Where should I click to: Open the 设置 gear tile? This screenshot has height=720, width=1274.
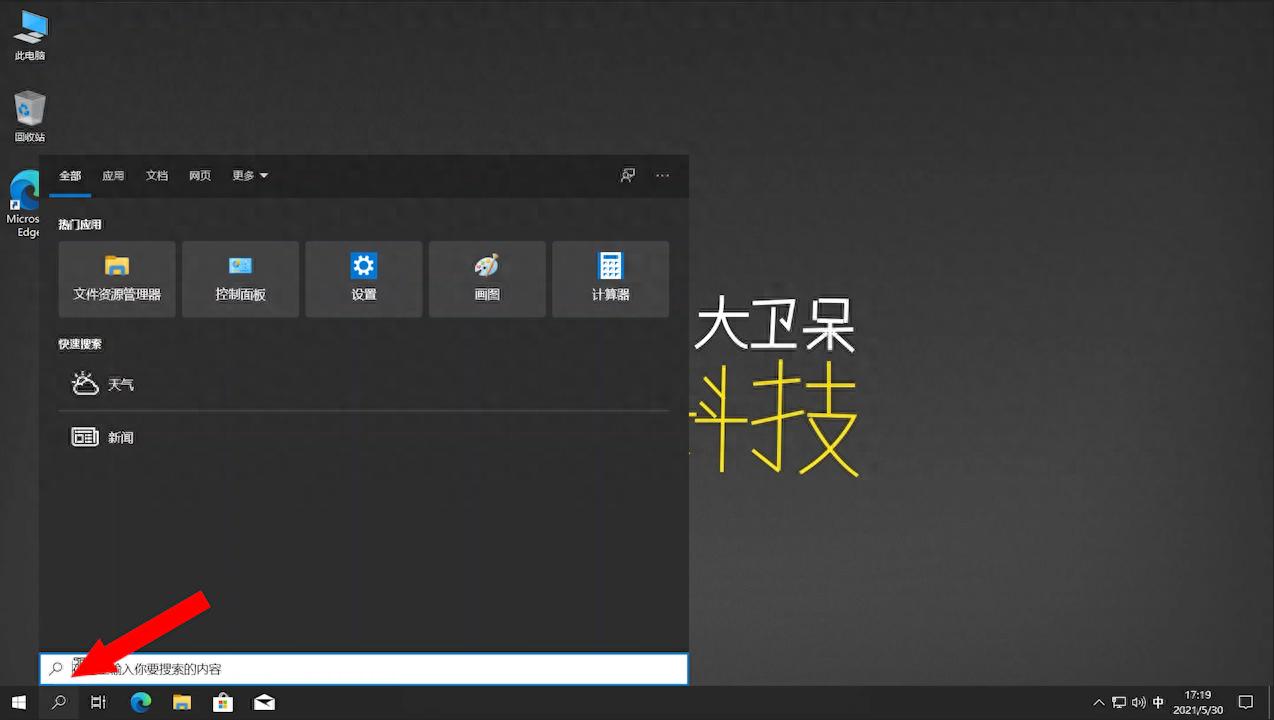[x=364, y=279]
